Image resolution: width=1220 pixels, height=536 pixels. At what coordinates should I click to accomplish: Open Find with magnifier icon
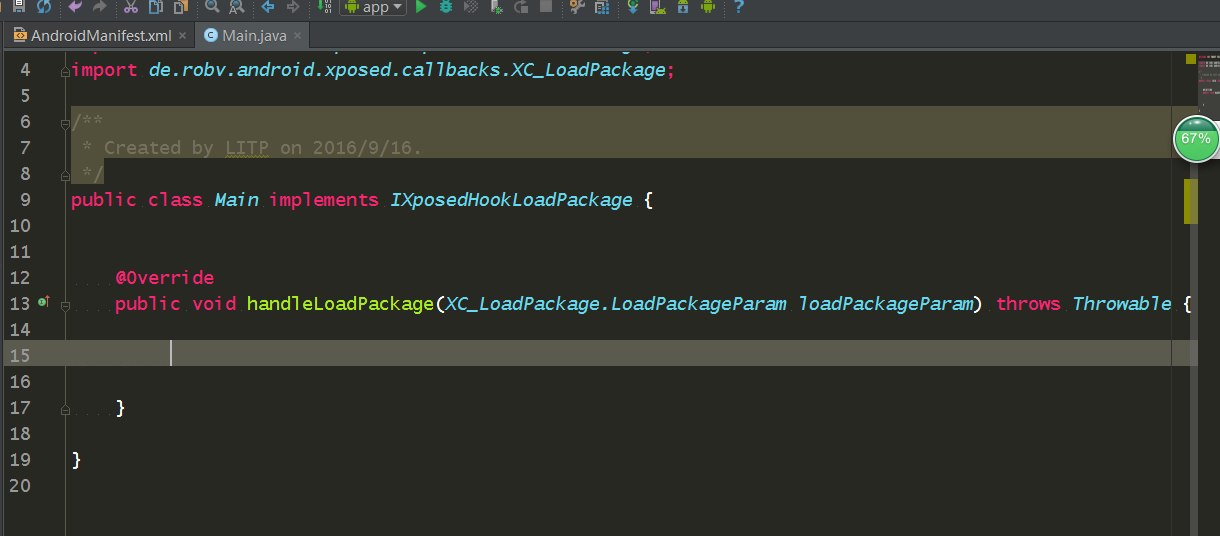212,7
